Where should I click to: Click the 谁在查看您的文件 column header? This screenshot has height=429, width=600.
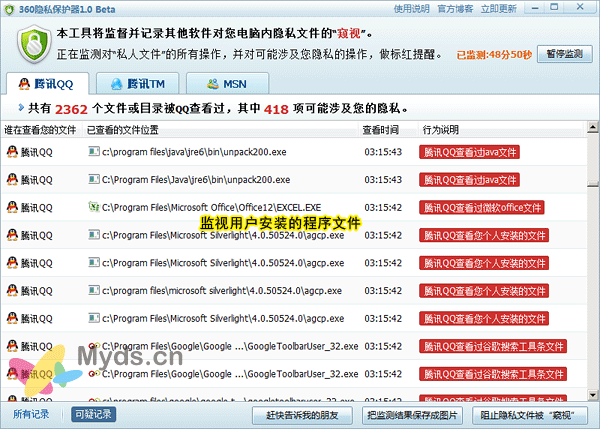tap(40, 130)
